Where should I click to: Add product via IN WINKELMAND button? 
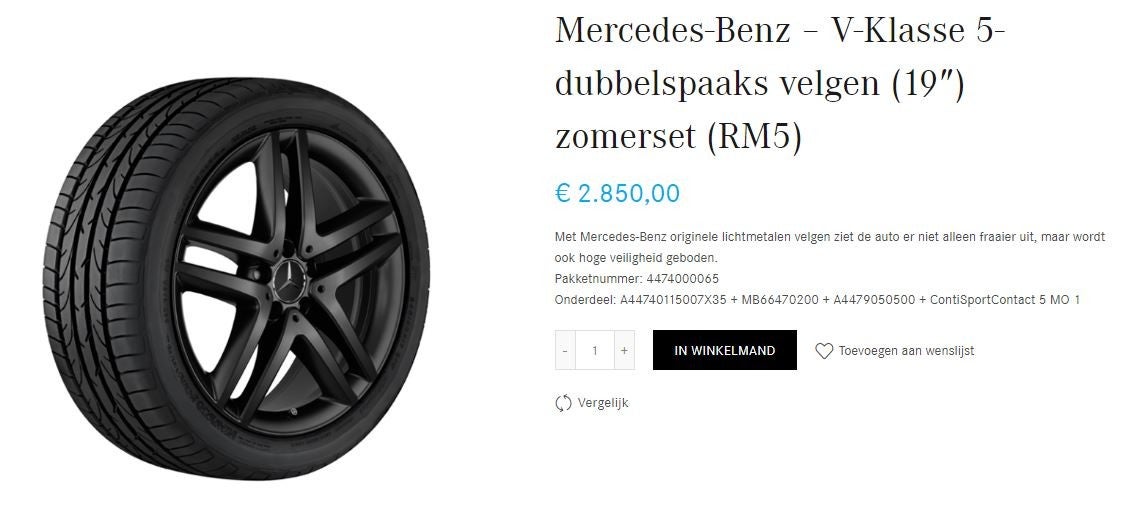tap(725, 350)
